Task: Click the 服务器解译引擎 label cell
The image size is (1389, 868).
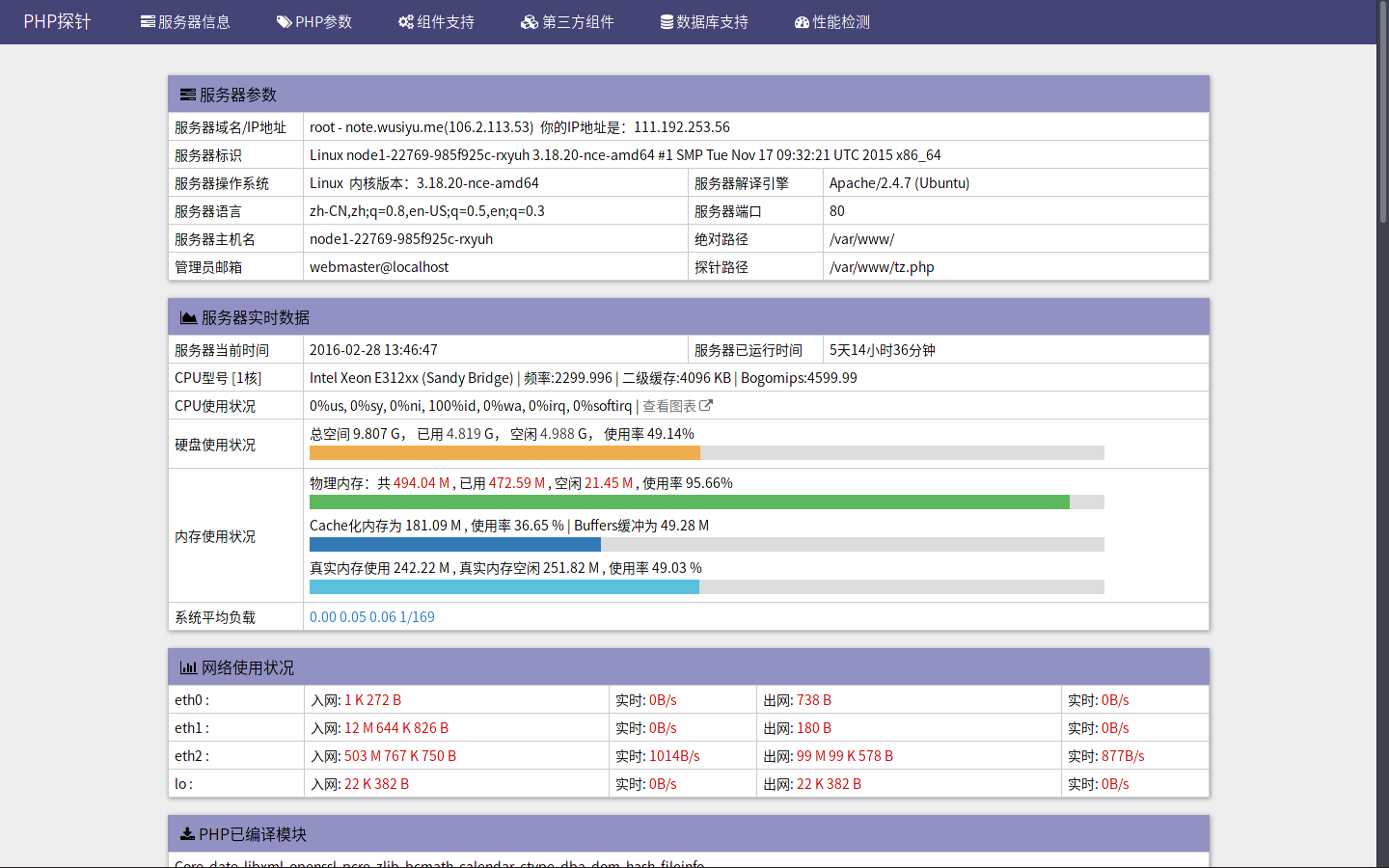Action: point(755,183)
